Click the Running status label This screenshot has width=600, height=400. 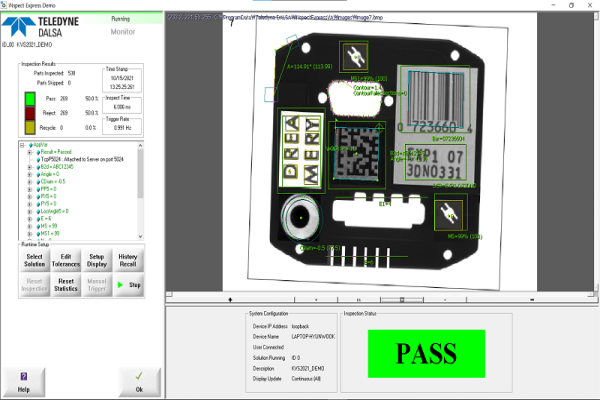tap(121, 19)
